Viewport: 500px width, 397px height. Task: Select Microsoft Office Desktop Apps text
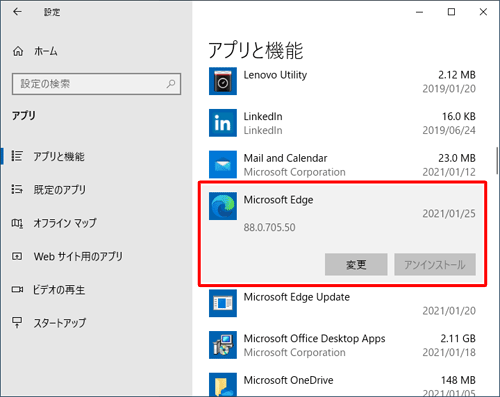314,339
